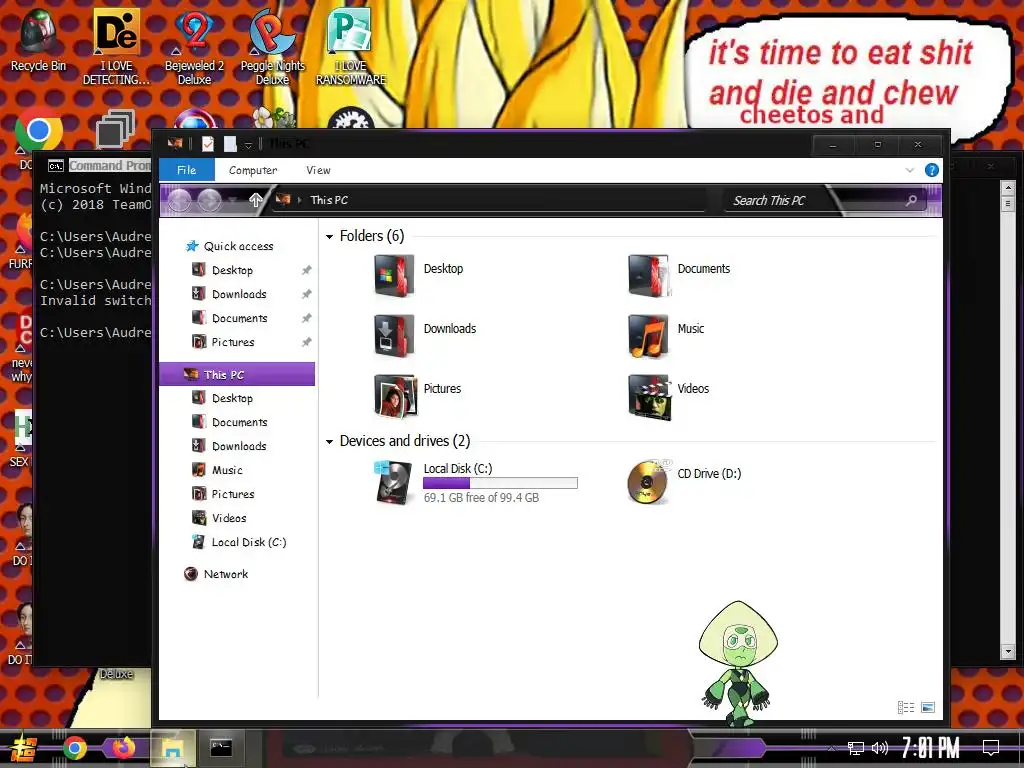The width and height of the screenshot is (1024, 768).
Task: Click scroll down arrow in Command Prompt window
Action: (1008, 652)
